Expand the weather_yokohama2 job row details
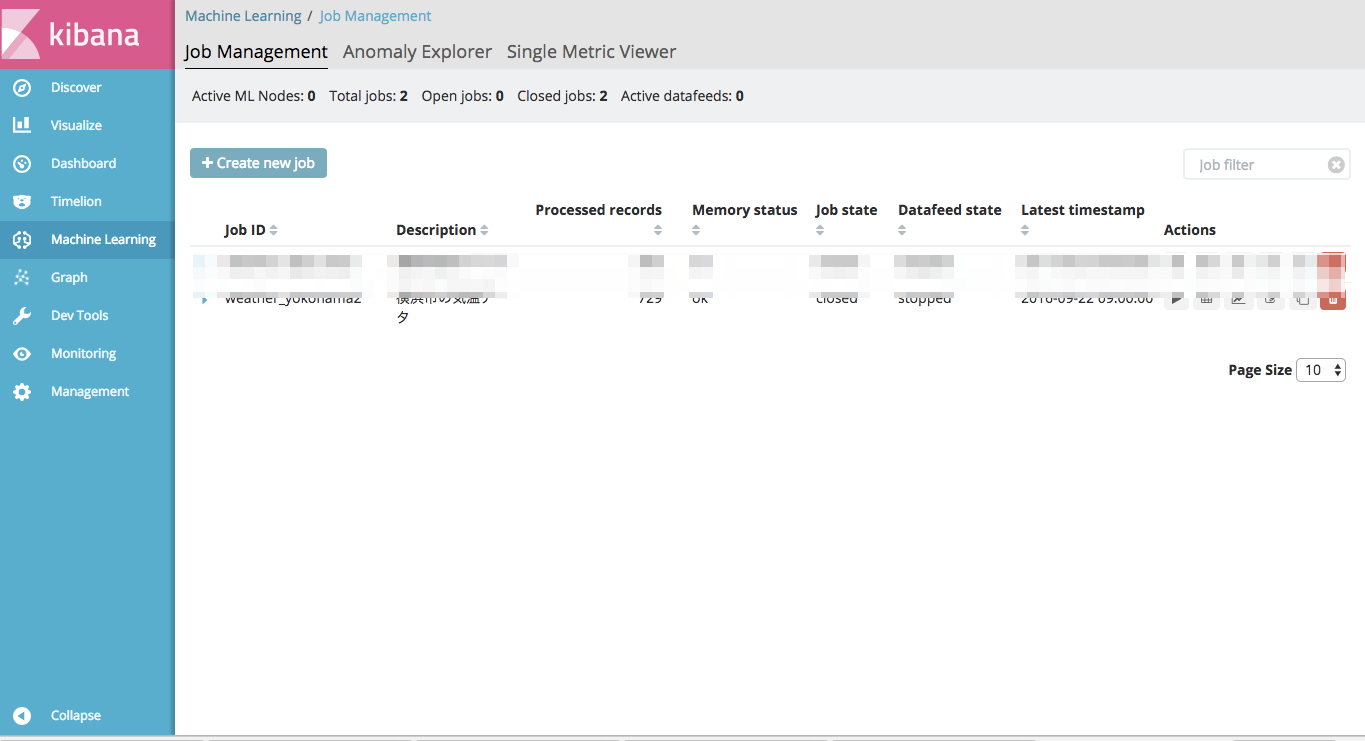This screenshot has width=1365, height=741. [x=205, y=300]
